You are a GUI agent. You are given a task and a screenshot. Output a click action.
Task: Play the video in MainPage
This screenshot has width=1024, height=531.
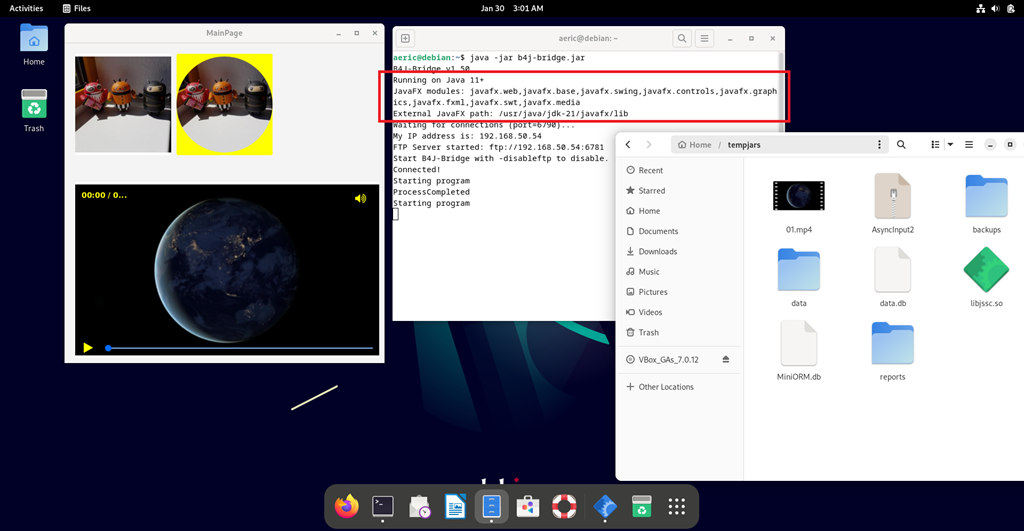tap(88, 348)
